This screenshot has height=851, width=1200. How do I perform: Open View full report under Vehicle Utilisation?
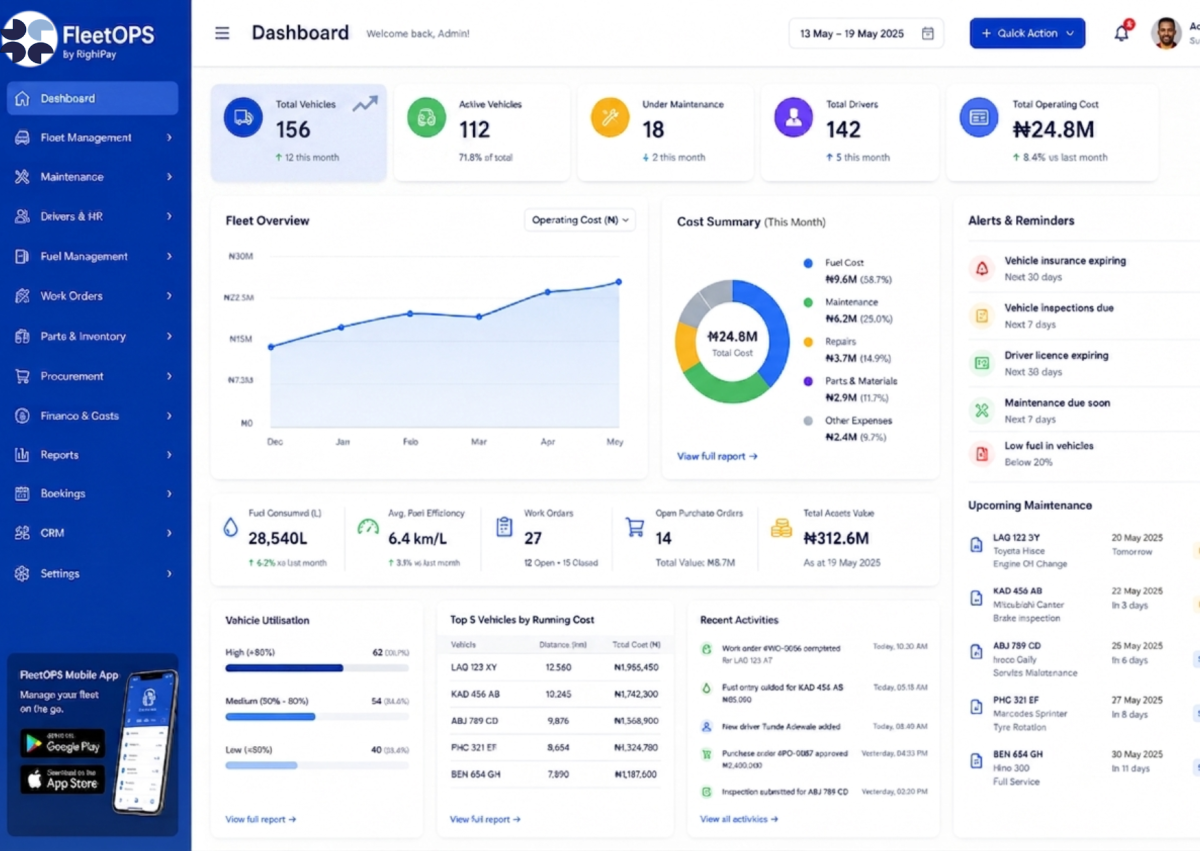tap(260, 819)
